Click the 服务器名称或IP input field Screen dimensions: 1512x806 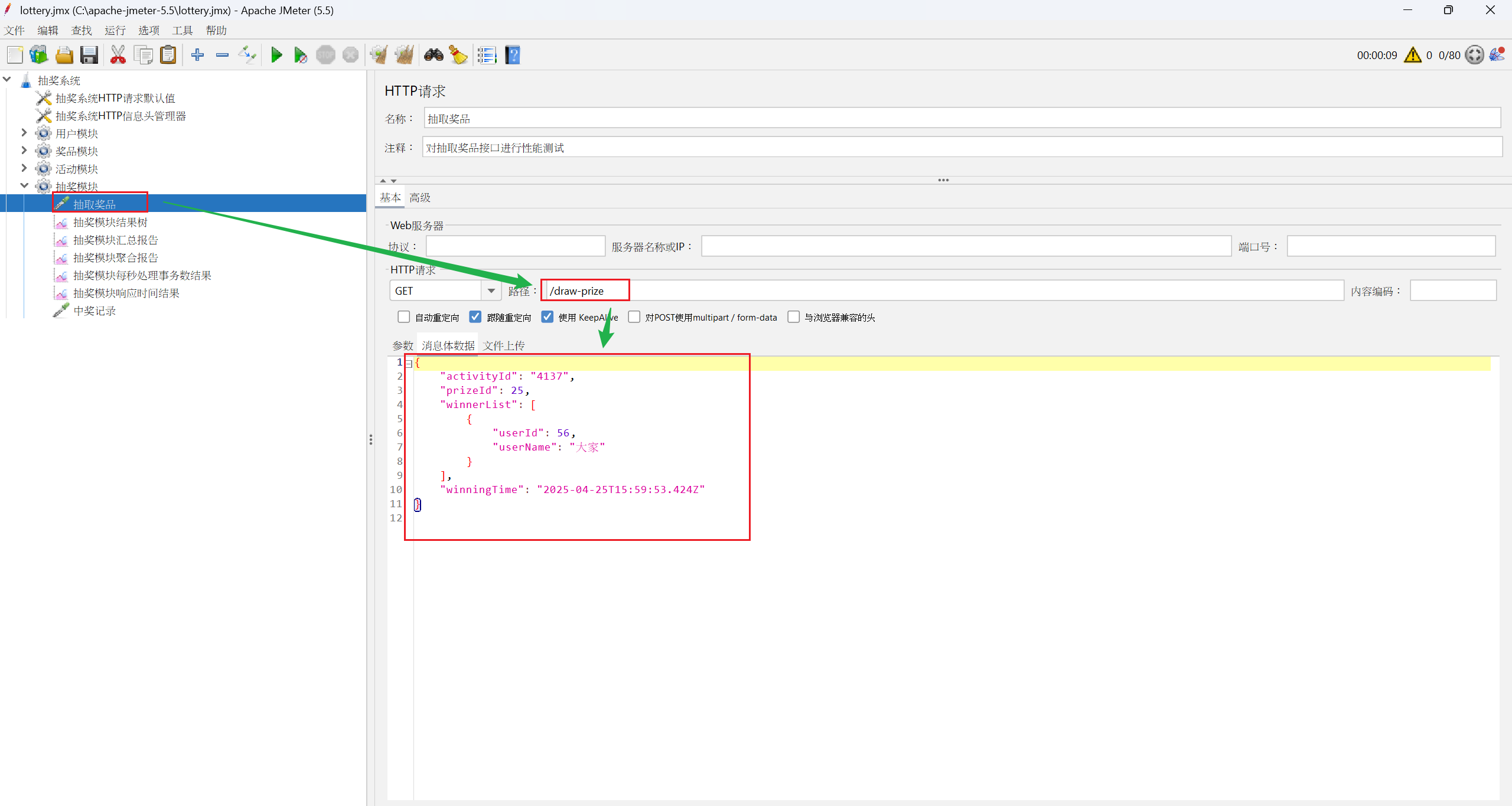[x=966, y=246]
